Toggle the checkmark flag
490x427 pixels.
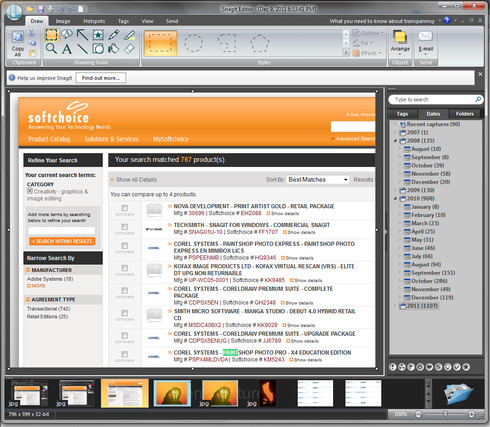(x=457, y=367)
